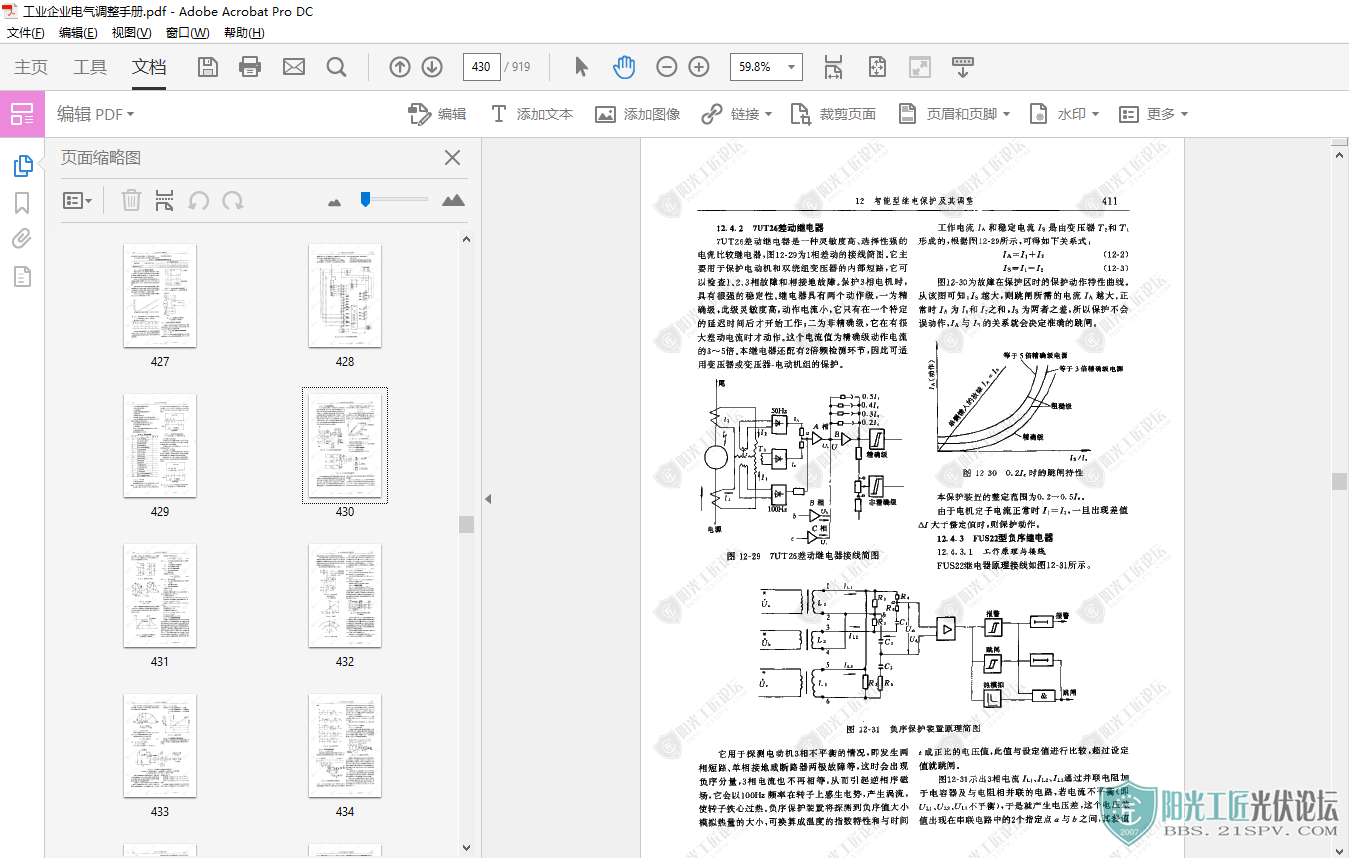Image resolution: width=1349 pixels, height=858 pixels.
Task: Open search with the magnifier icon
Action: 337,67
